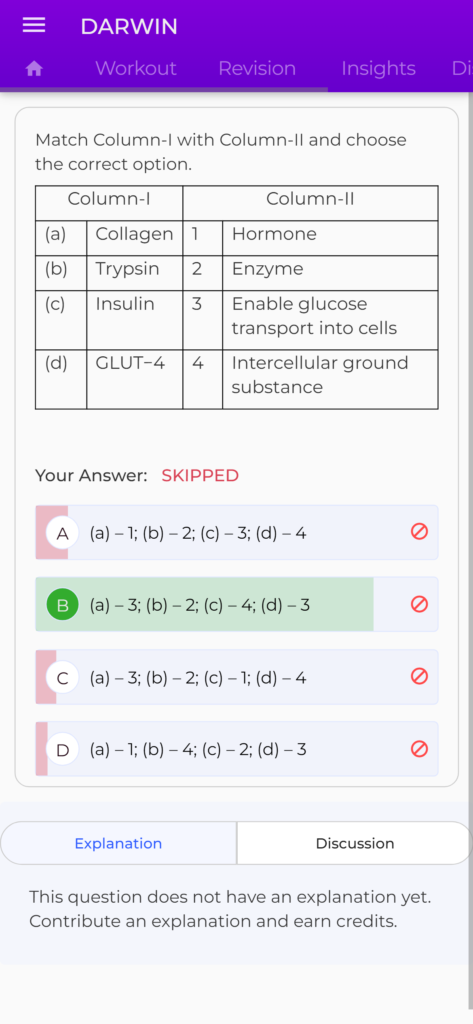Image resolution: width=473 pixels, height=1024 pixels.
Task: Open the Discussion section
Action: 355,843
